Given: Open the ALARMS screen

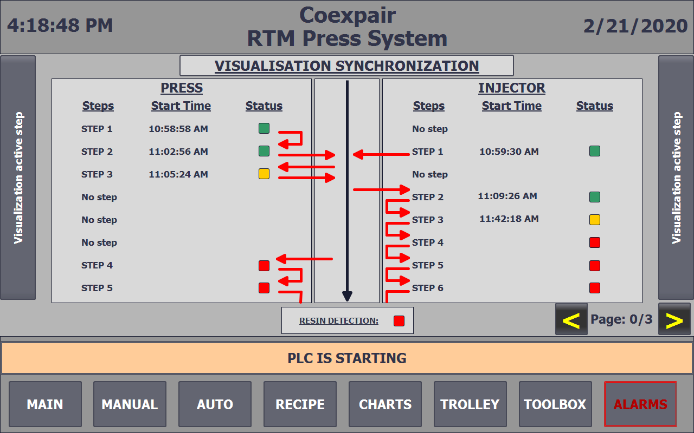Looking at the screenshot, I should pyautogui.click(x=640, y=404).
